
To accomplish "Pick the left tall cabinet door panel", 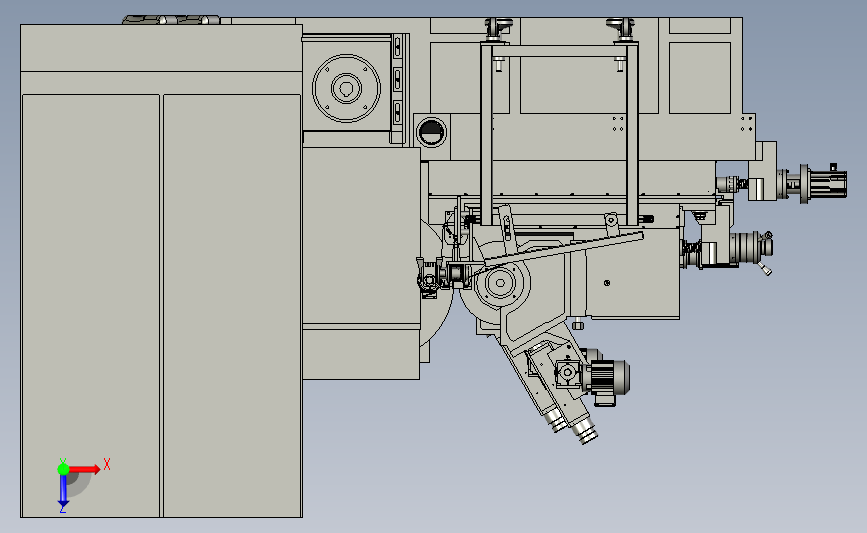I will (x=91, y=305).
